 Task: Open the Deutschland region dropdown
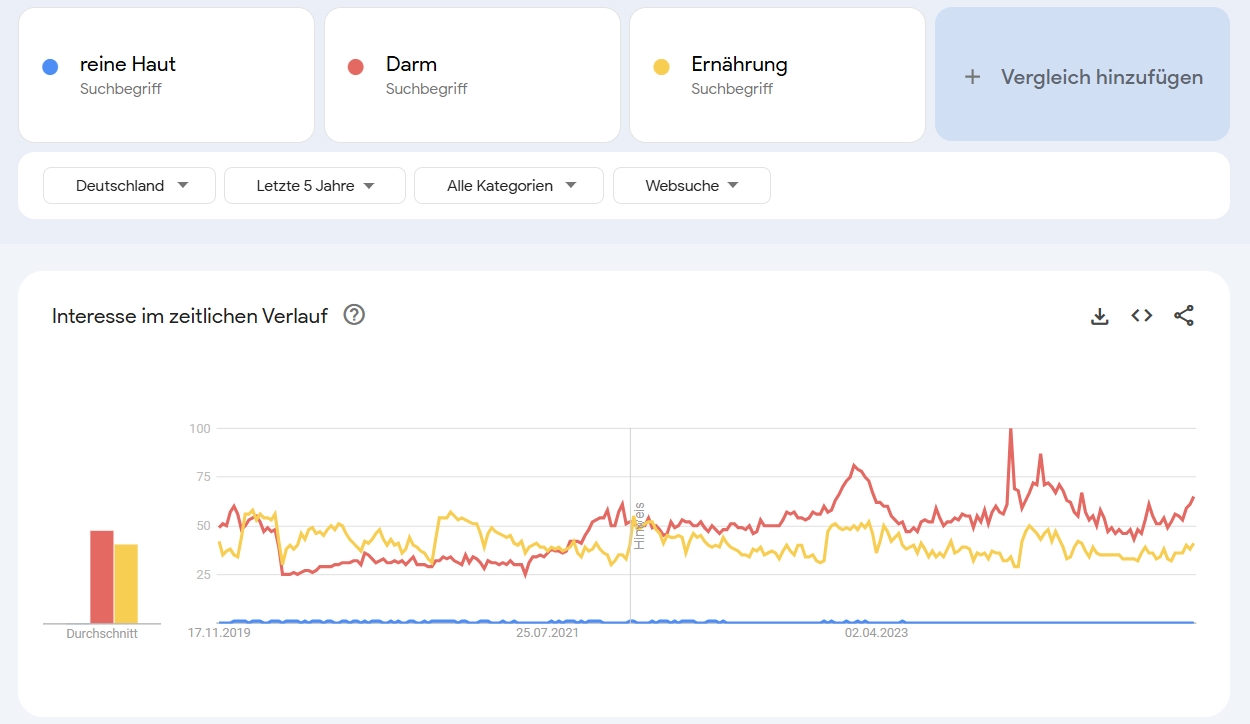[x=129, y=185]
